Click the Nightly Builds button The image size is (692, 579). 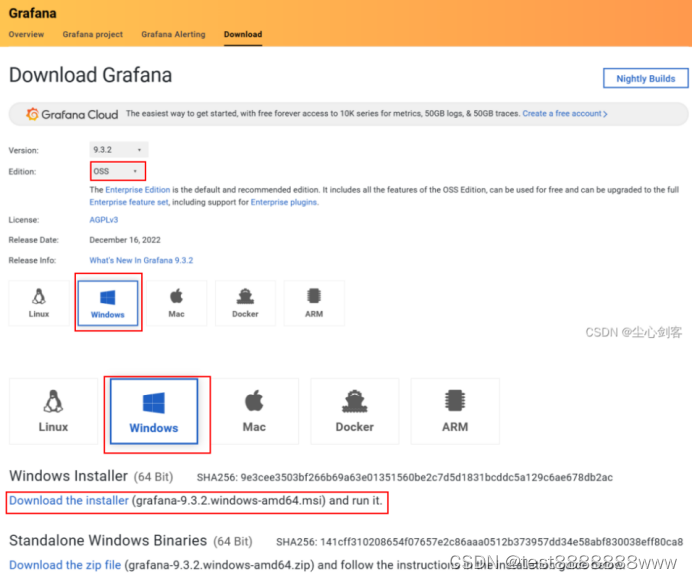645,79
